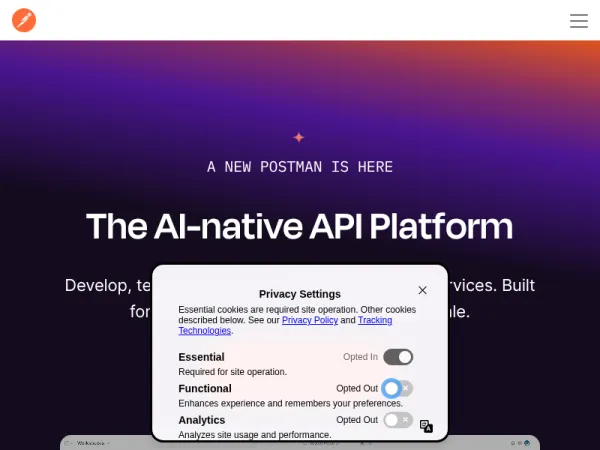600x450 pixels.
Task: Click the Postman logo icon
Action: click(24, 20)
